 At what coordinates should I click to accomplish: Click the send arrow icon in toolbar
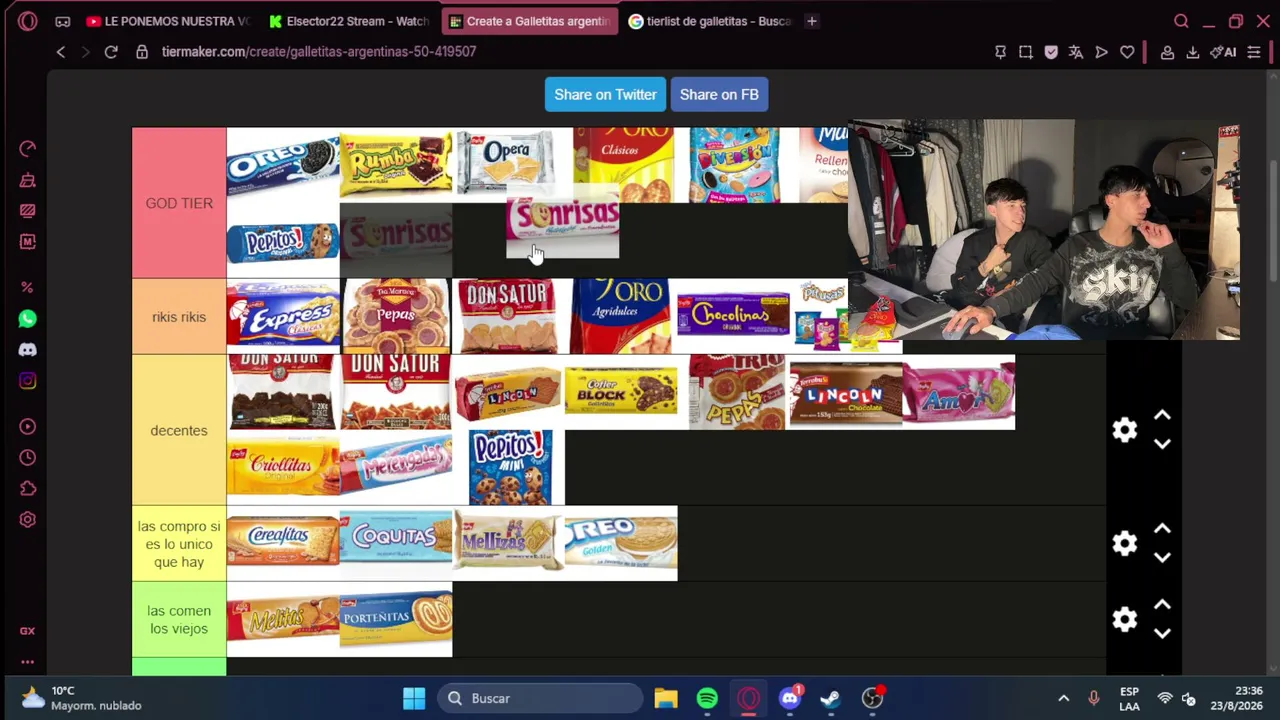(1101, 52)
